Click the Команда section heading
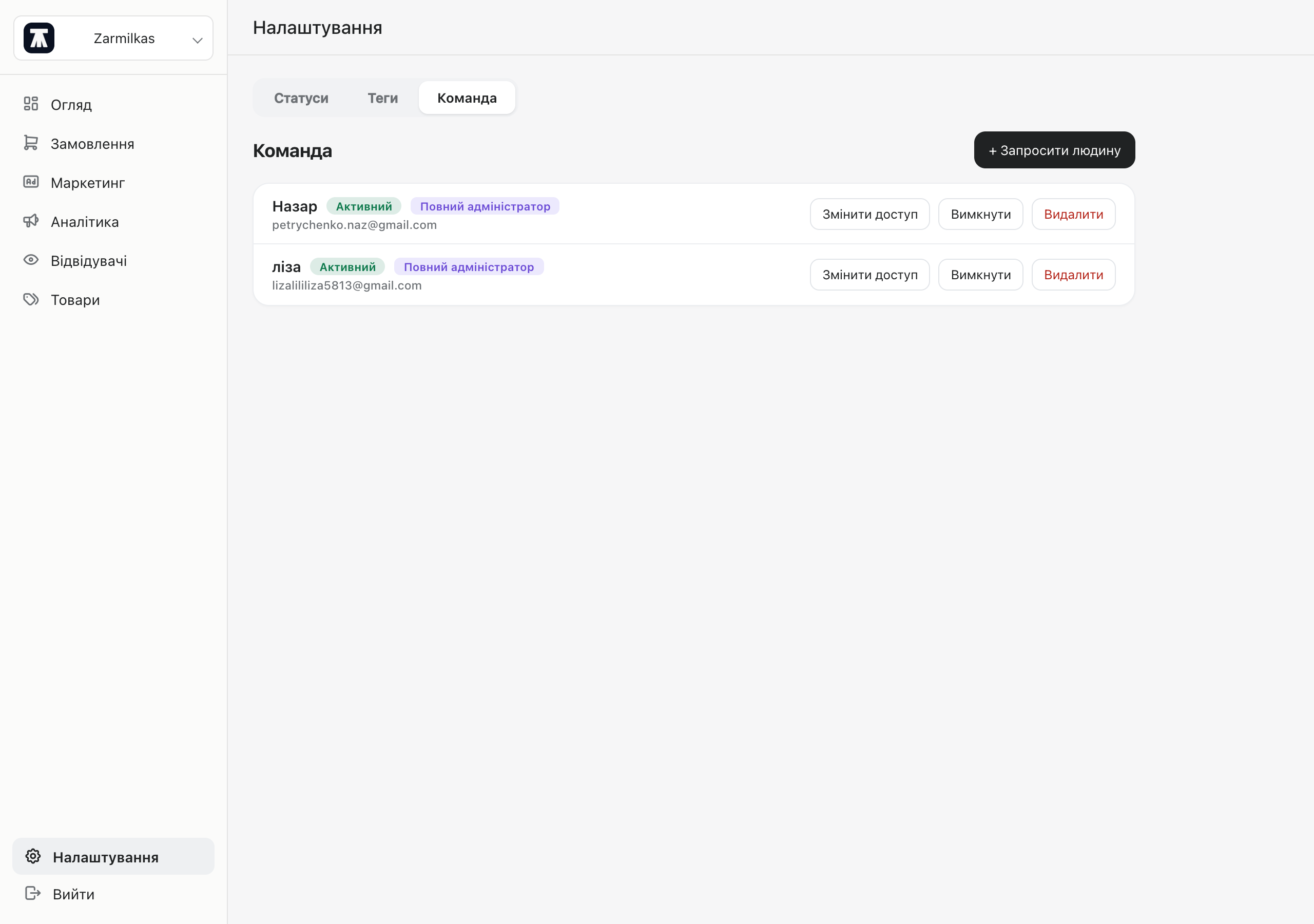 click(x=293, y=150)
